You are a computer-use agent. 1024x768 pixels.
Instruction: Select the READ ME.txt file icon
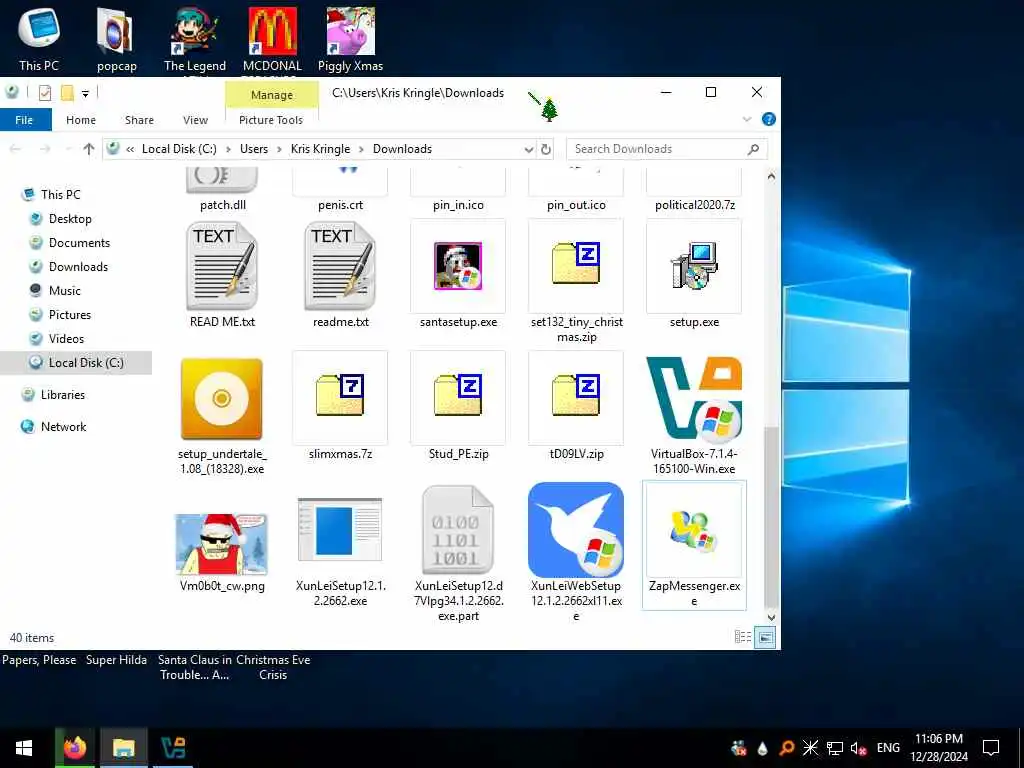pos(222,266)
